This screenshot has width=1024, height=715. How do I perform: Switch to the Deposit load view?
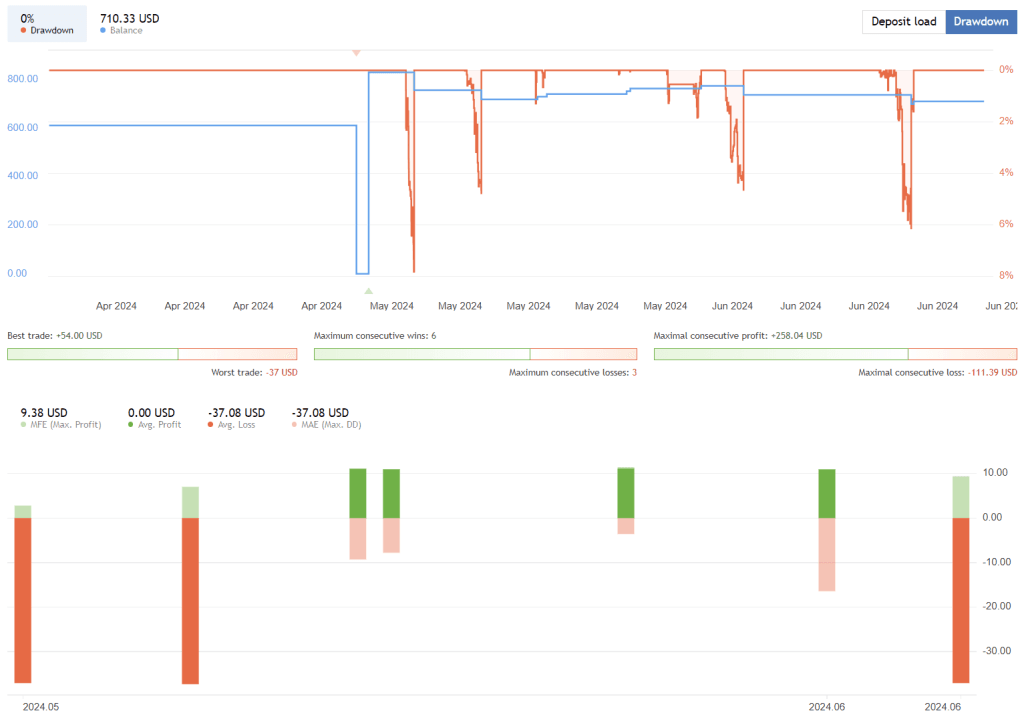[x=903, y=21]
